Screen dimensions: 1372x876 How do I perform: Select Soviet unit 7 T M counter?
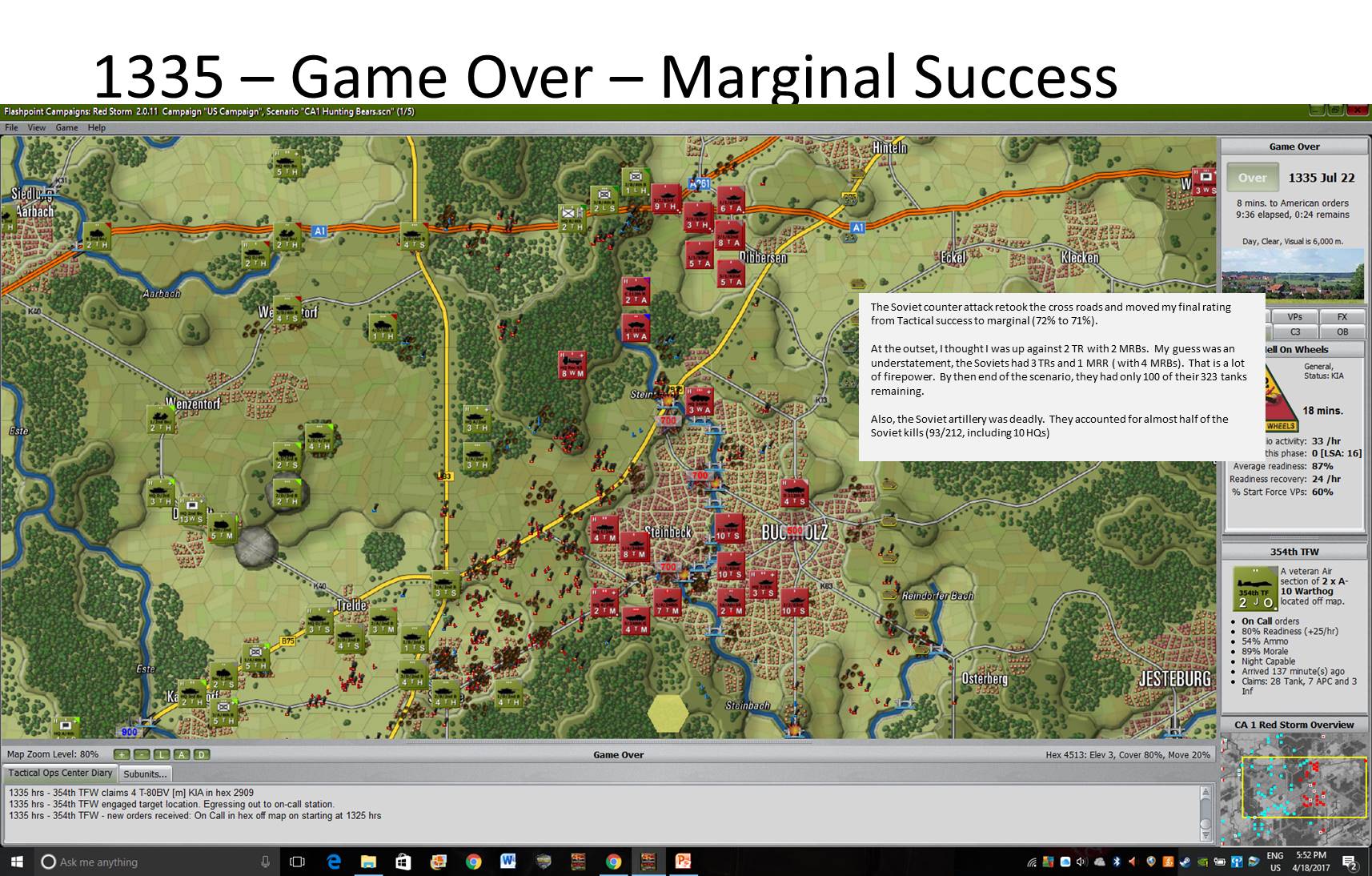pyautogui.click(x=667, y=602)
